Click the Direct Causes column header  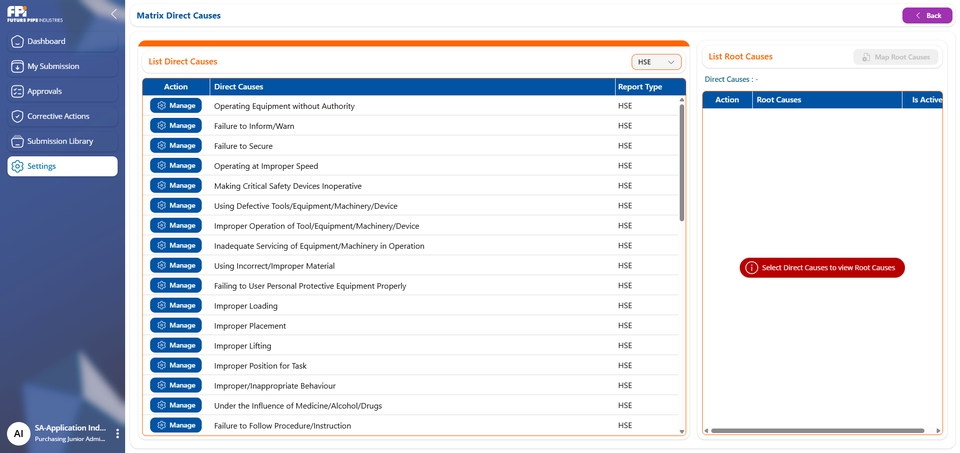pyautogui.click(x=239, y=87)
